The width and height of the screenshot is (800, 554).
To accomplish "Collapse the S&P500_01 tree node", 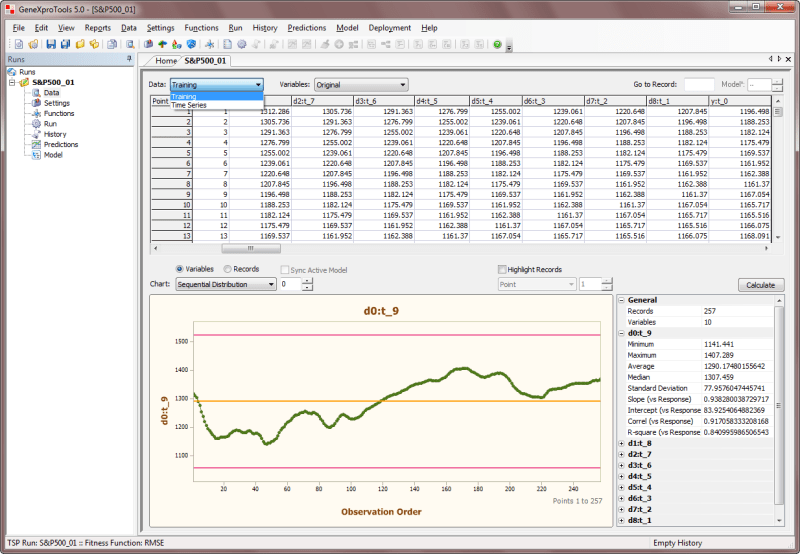I will tap(12, 82).
